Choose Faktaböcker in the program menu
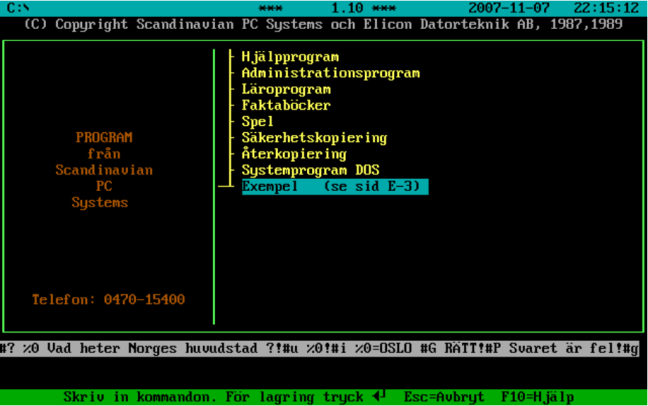The width and height of the screenshot is (648, 406). (286, 105)
